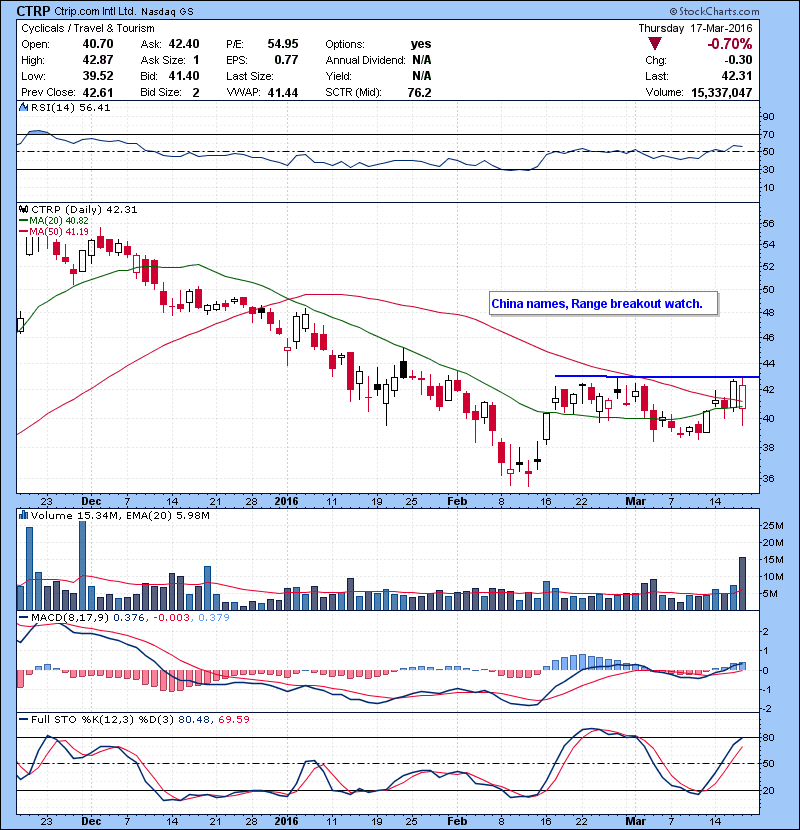Click the Ask value 42.40

(x=184, y=44)
